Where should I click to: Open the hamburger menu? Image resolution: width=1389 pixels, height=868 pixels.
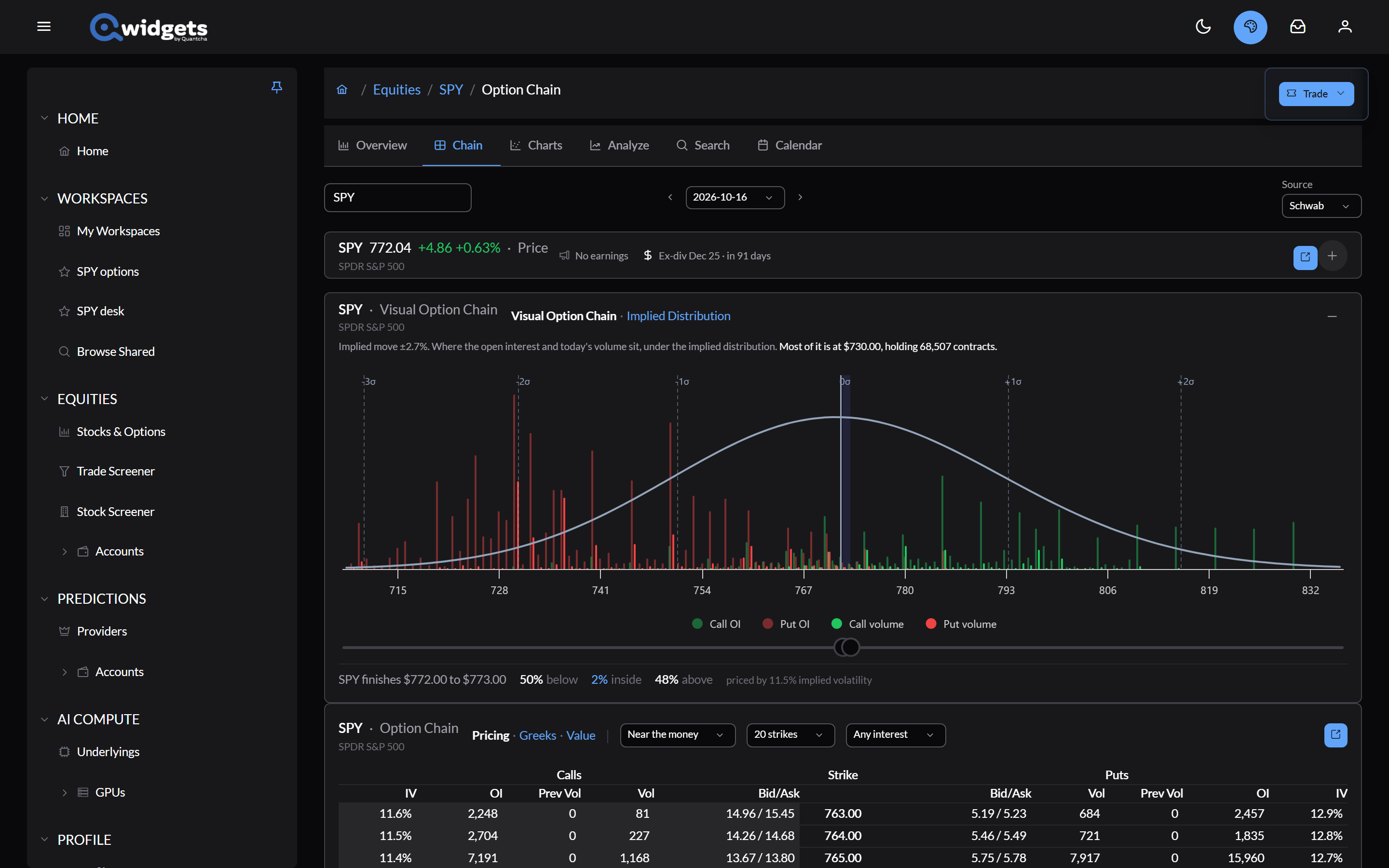pyautogui.click(x=43, y=27)
